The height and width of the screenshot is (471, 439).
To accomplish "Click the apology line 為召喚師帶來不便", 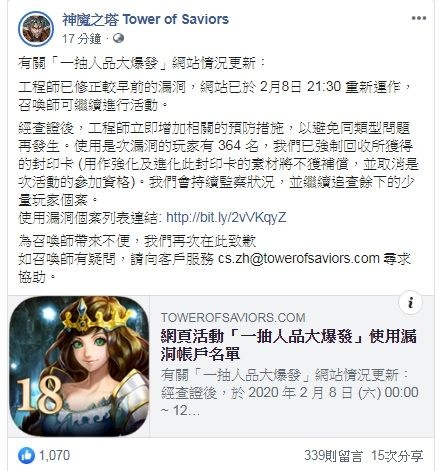I will click(137, 241).
